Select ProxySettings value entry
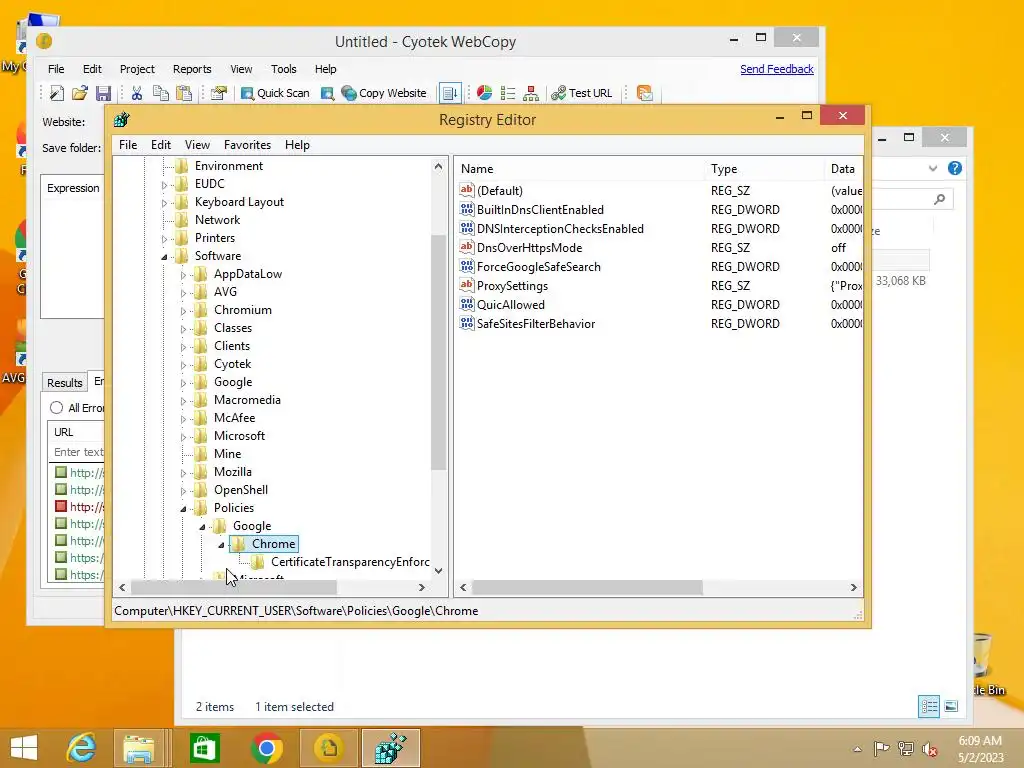 tap(512, 285)
